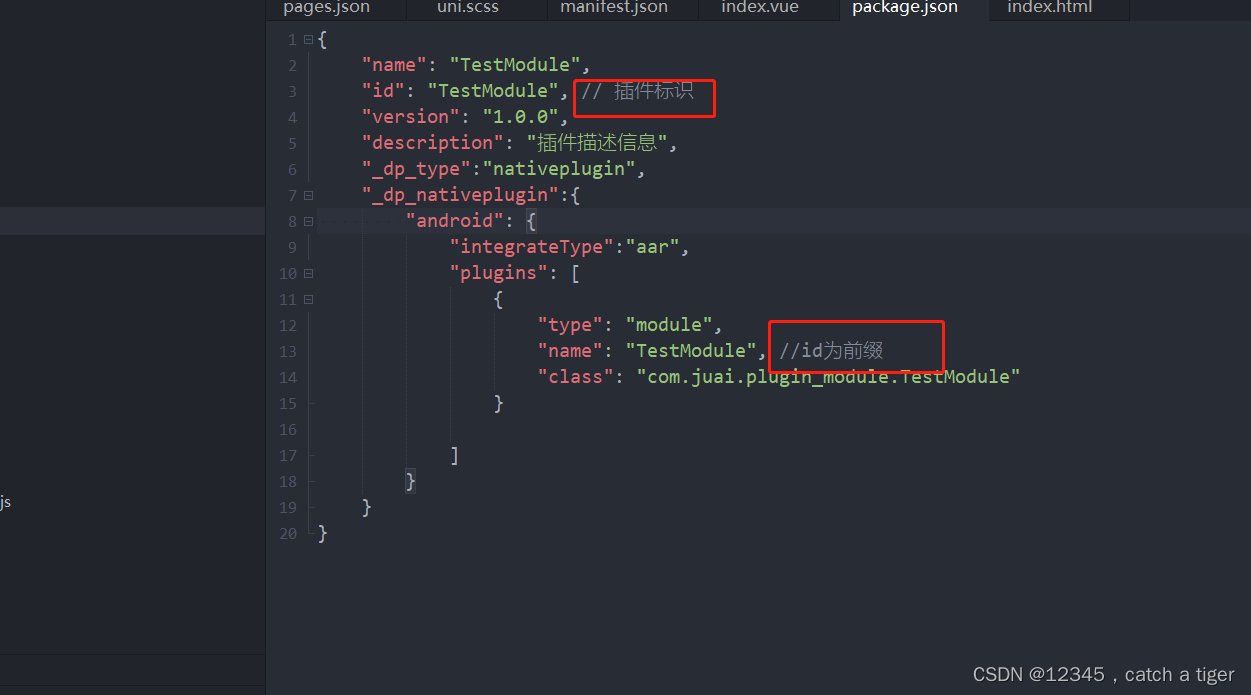The width and height of the screenshot is (1251, 695).
Task: Click the "integrateType" key
Action: pos(532,248)
